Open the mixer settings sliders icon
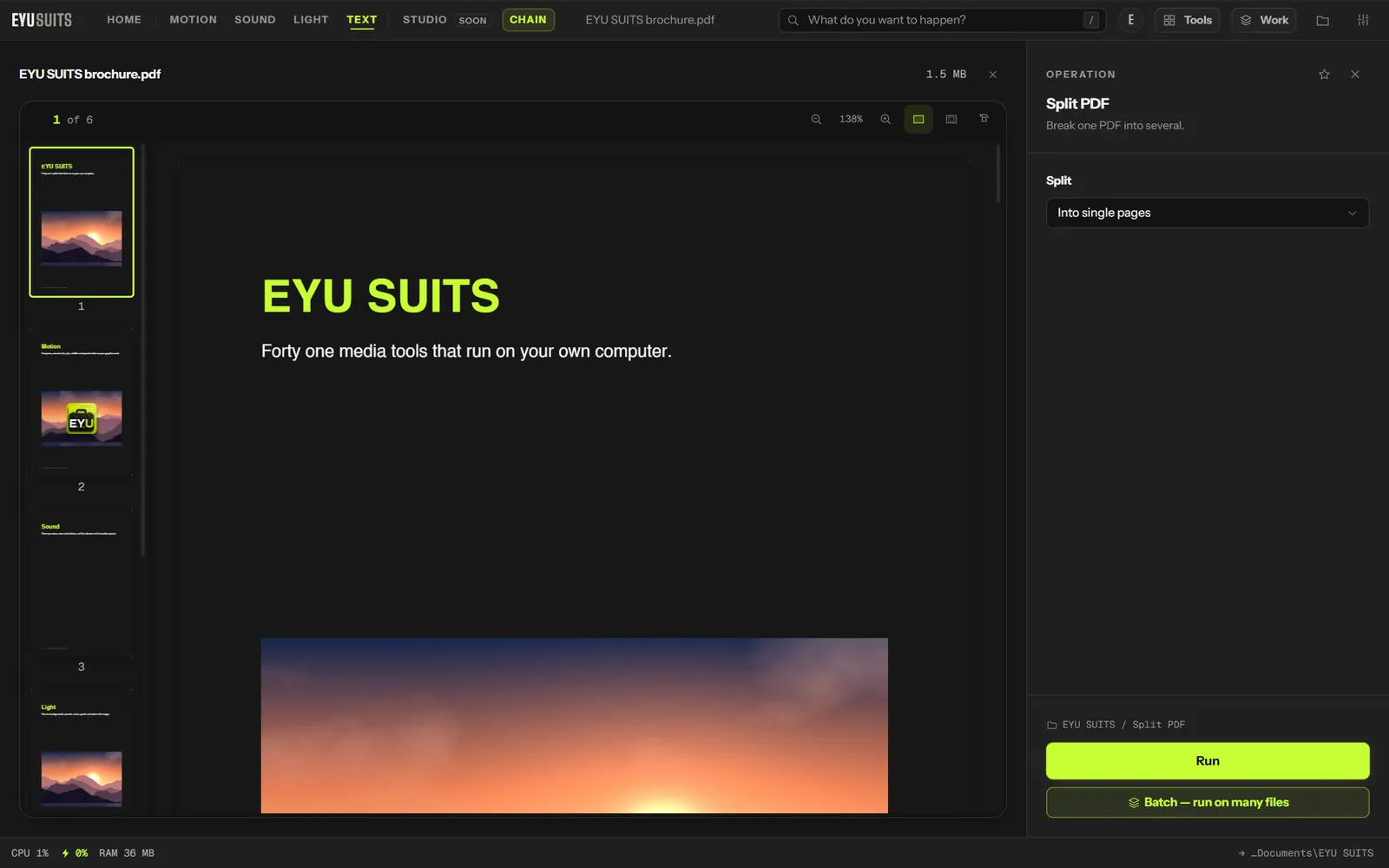Viewport: 1389px width, 868px height. [x=1363, y=20]
